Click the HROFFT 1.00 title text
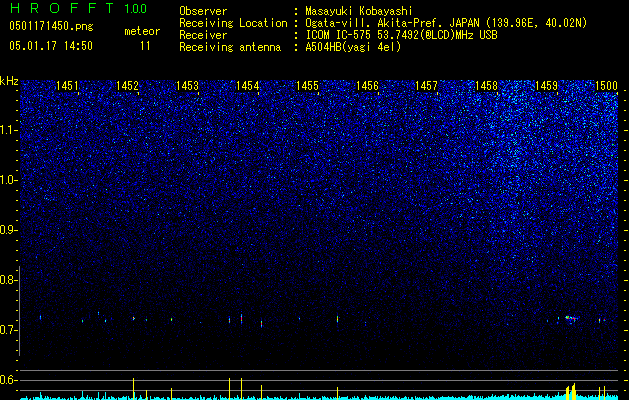This screenshot has height=400, width=629. [x=79, y=8]
